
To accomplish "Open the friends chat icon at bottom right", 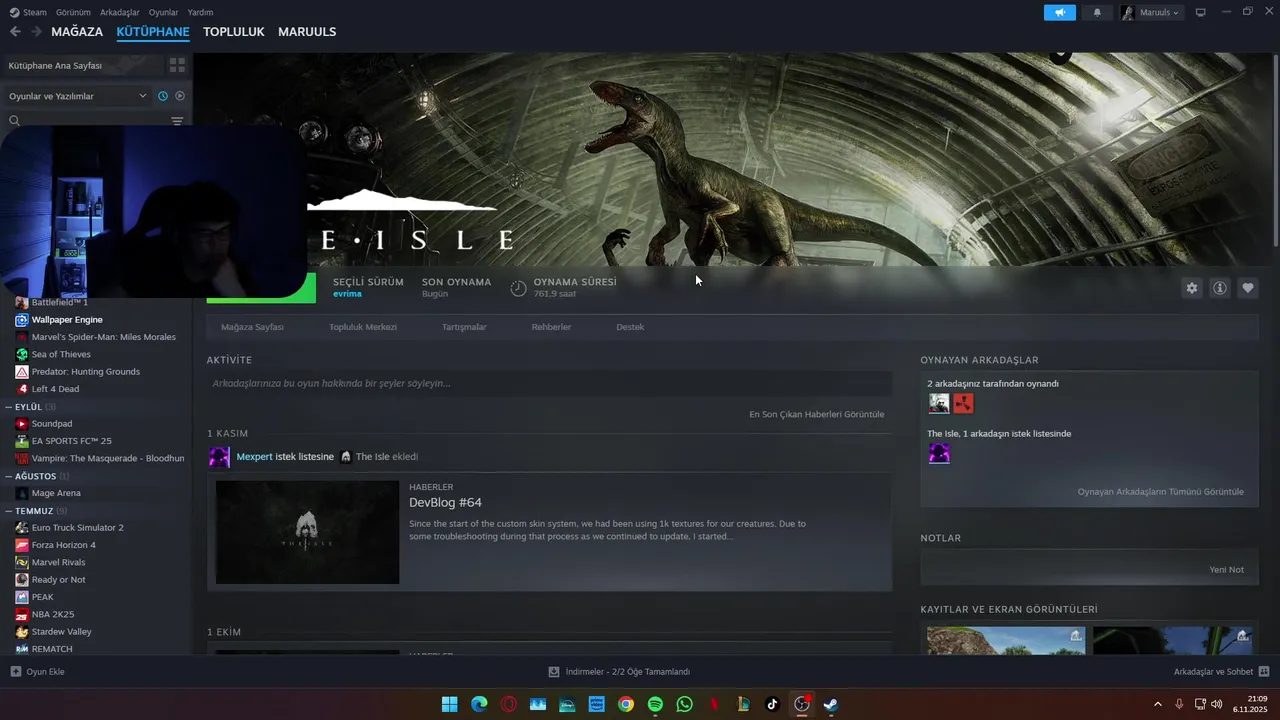I will click(1264, 672).
